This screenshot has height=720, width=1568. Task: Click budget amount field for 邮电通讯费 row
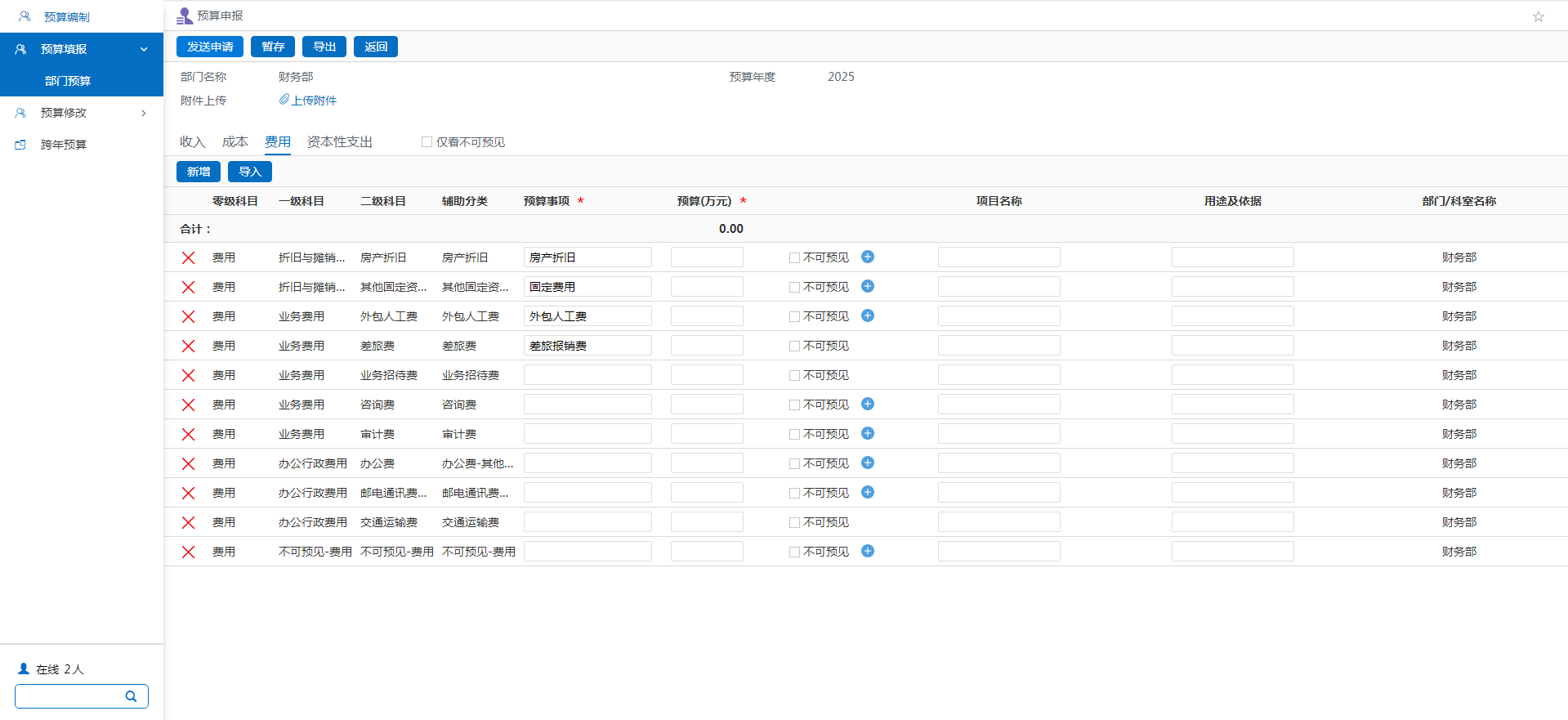coord(707,493)
